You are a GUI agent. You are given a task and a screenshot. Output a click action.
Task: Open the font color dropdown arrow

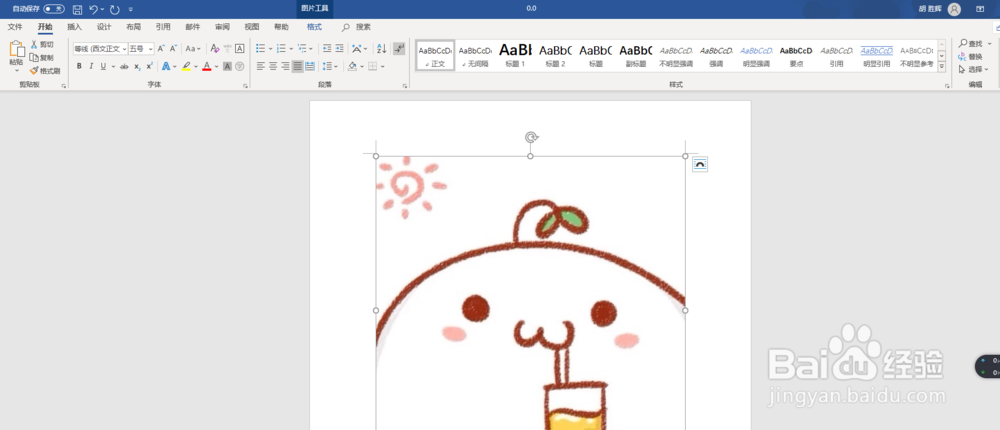pos(216,66)
